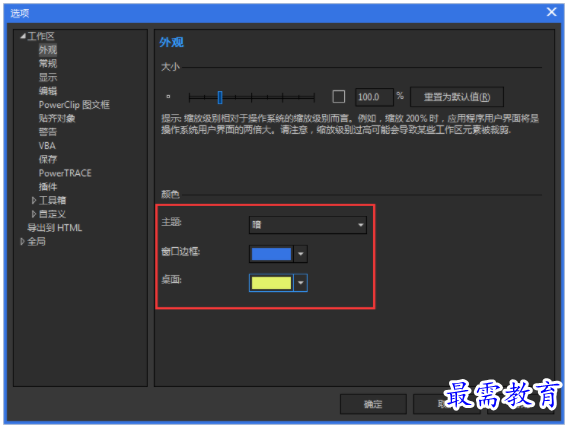Screen dimensions: 568x426
Task: Open the 插件 settings page
Action: (x=48, y=187)
